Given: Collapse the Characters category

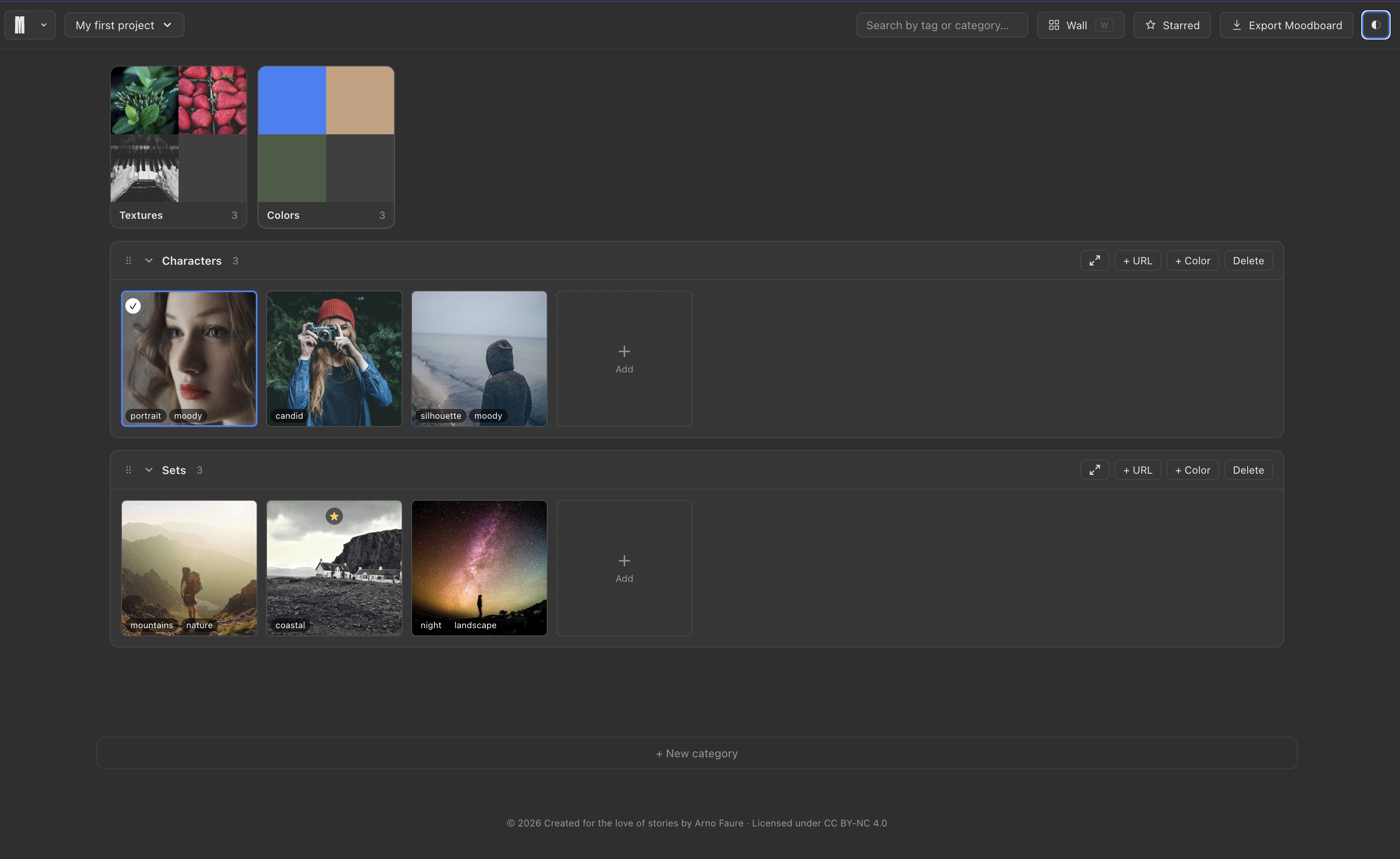Looking at the screenshot, I should [149, 260].
